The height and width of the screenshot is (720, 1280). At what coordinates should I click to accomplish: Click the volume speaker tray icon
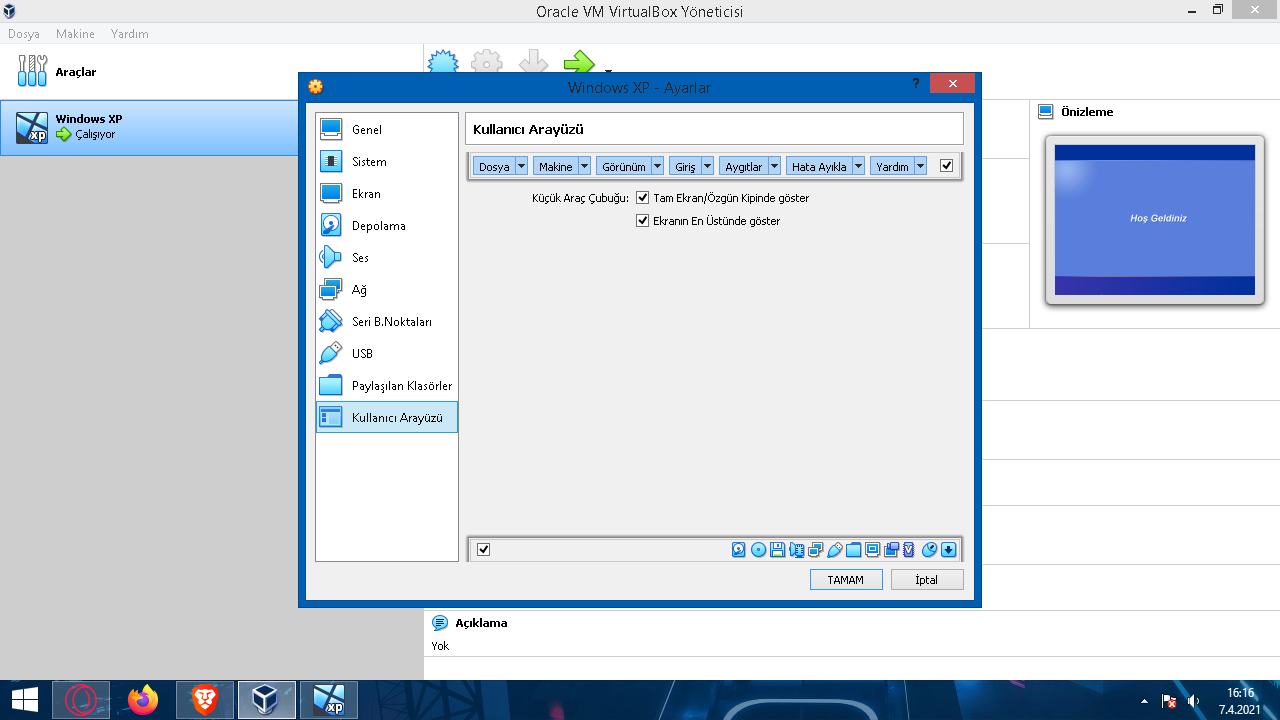1193,701
